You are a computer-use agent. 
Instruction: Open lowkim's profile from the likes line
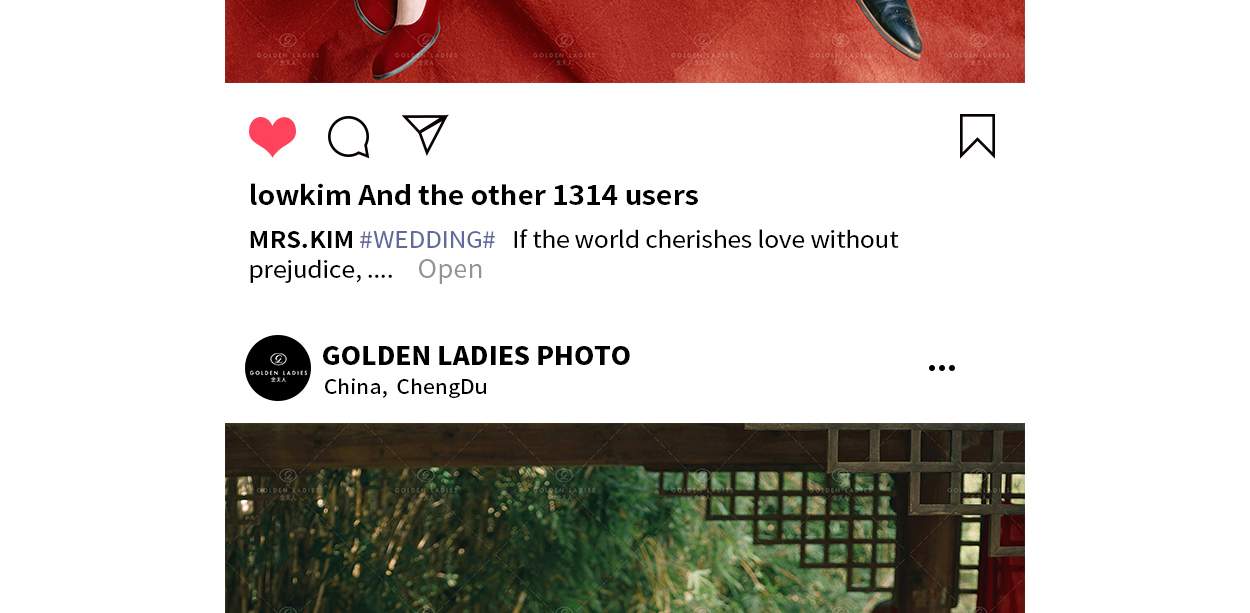[x=300, y=194]
